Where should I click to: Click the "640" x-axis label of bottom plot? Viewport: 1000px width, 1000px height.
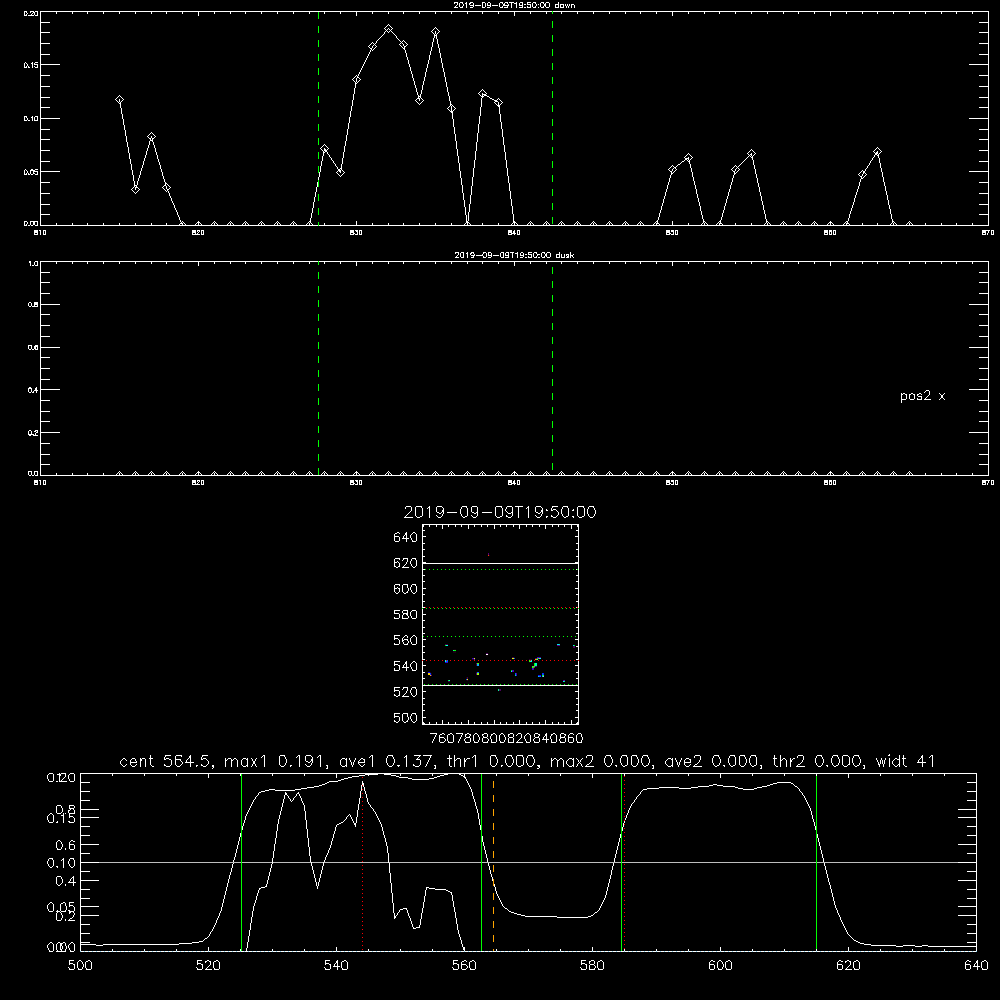pos(976,966)
